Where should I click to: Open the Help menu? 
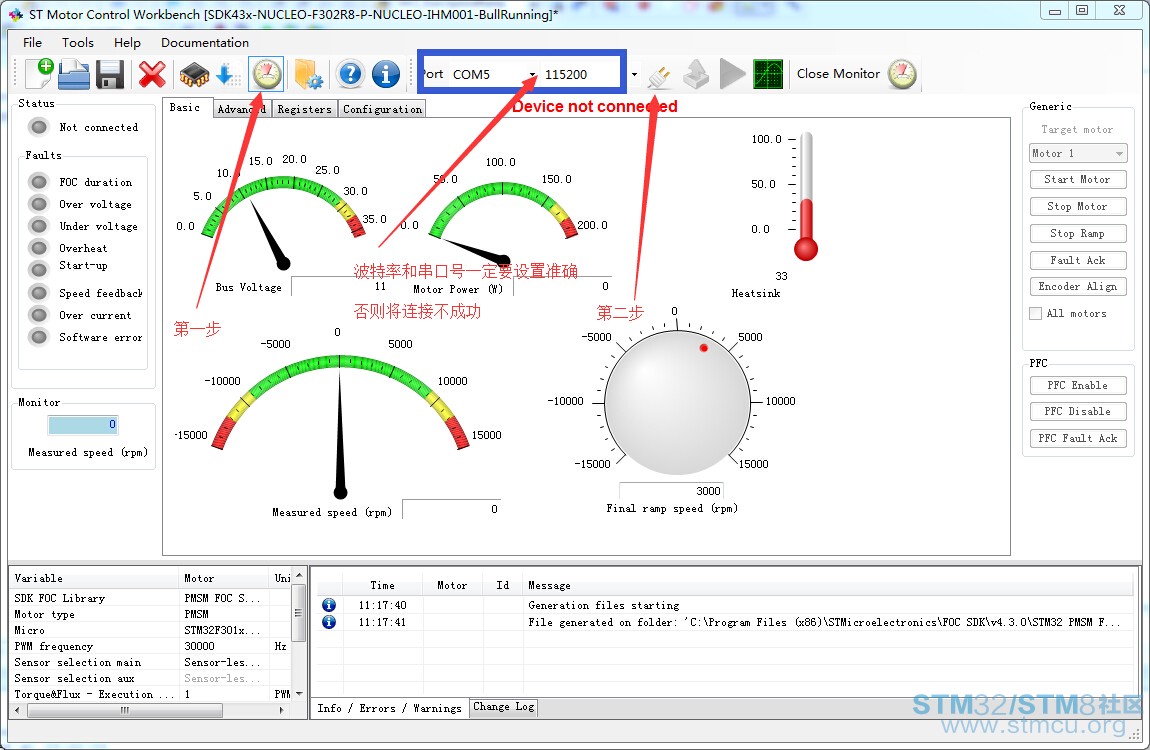[x=127, y=43]
